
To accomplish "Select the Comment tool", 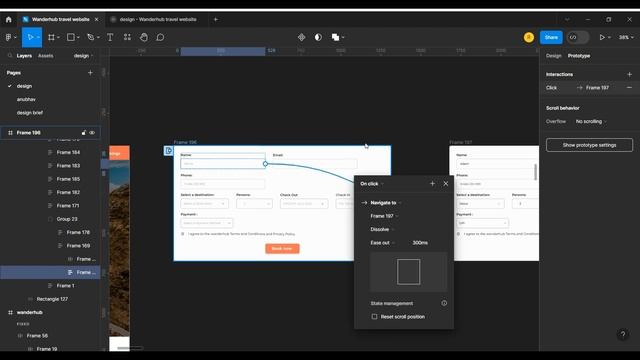I will point(160,37).
